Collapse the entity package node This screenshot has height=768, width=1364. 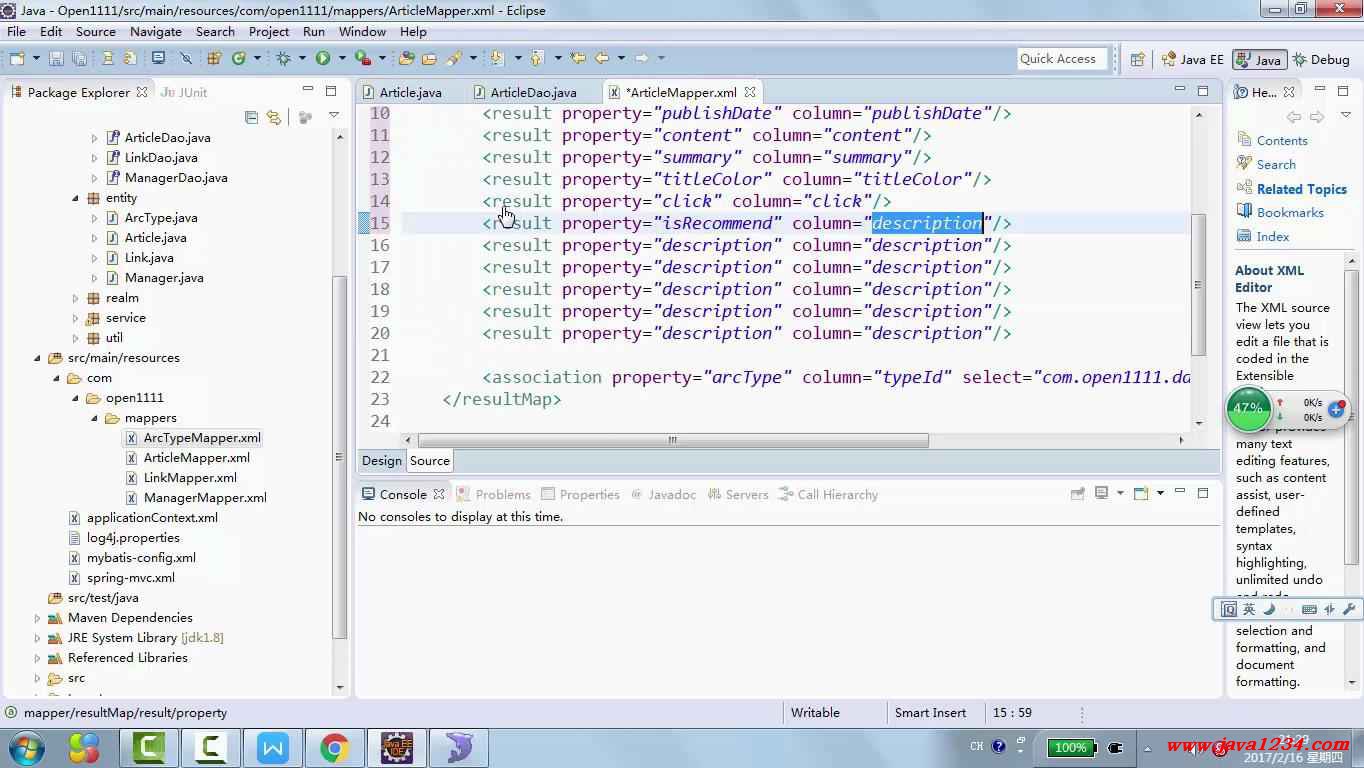(x=75, y=198)
